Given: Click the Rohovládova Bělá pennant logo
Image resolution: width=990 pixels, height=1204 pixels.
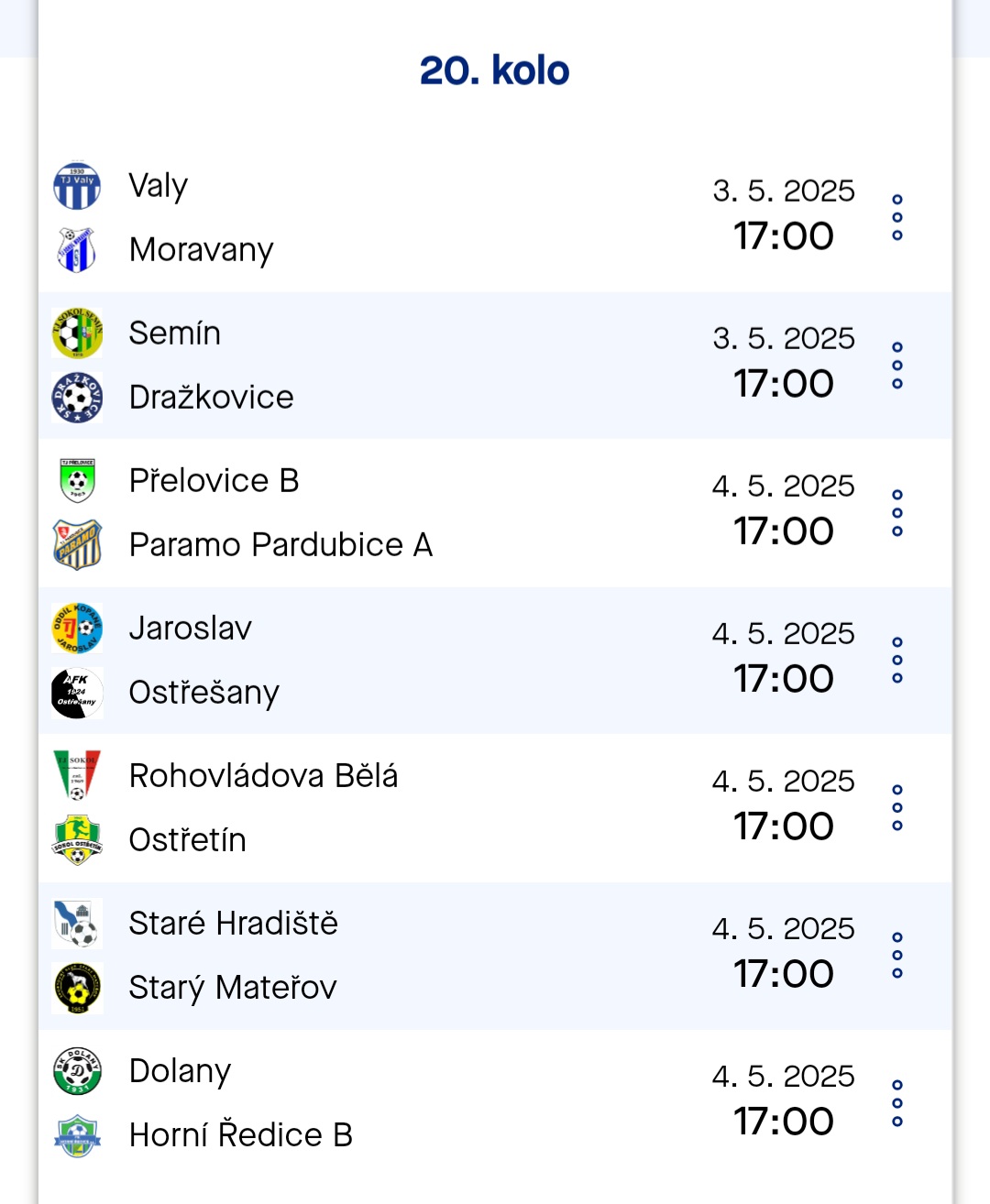Looking at the screenshot, I should 77,776.
